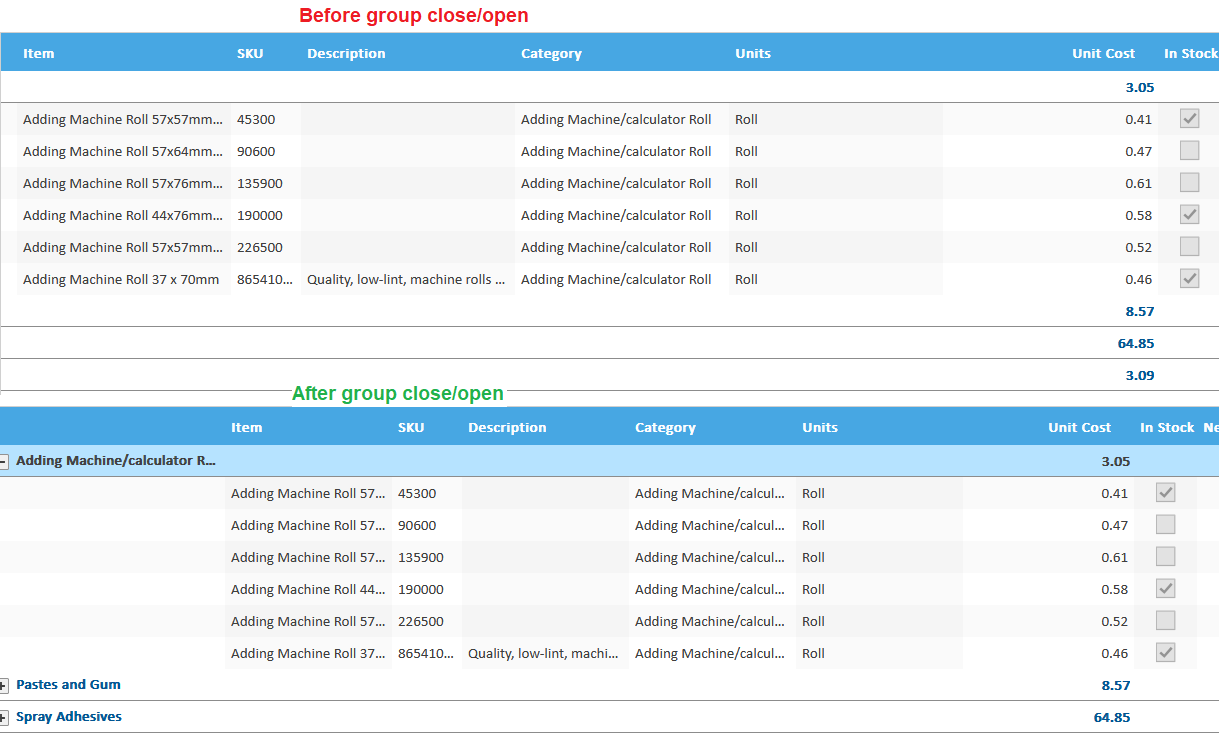
Task: Sort by Item column in Before grid
Action: coord(39,54)
